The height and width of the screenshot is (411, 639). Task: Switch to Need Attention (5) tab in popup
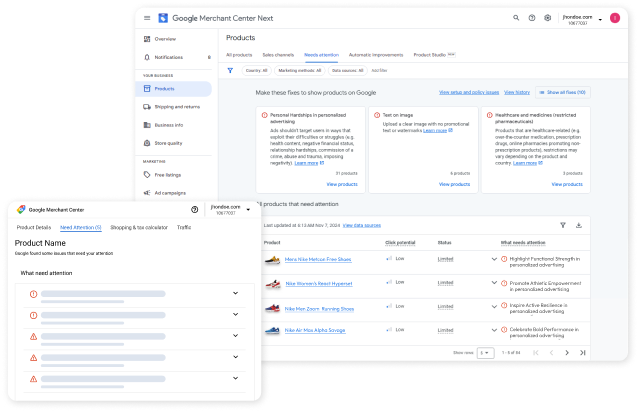(81, 227)
